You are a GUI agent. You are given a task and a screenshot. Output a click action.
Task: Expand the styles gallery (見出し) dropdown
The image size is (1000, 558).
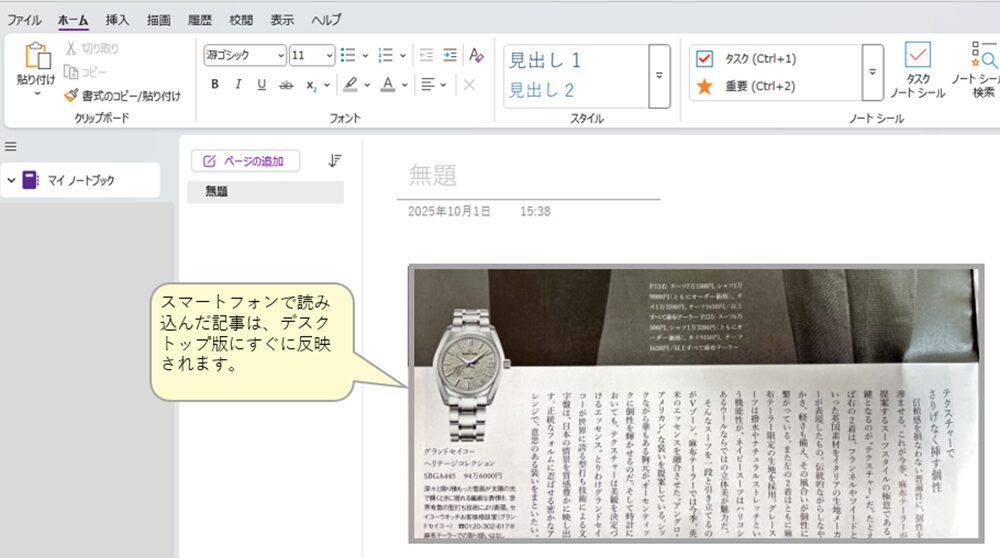[658, 75]
